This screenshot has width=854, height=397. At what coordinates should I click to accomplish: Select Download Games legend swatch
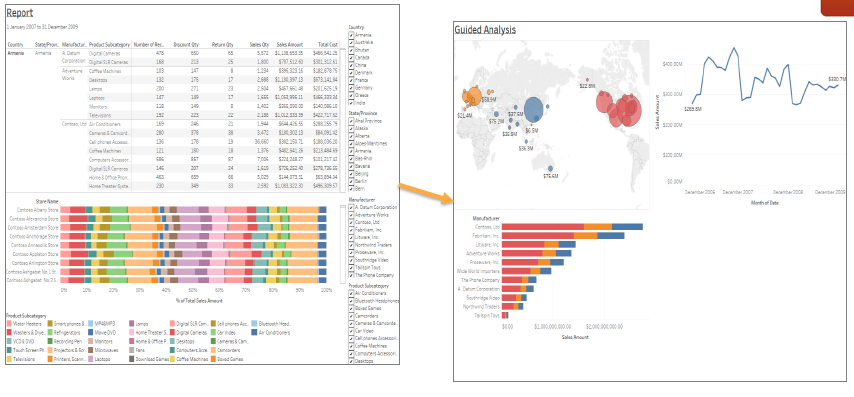[132, 359]
